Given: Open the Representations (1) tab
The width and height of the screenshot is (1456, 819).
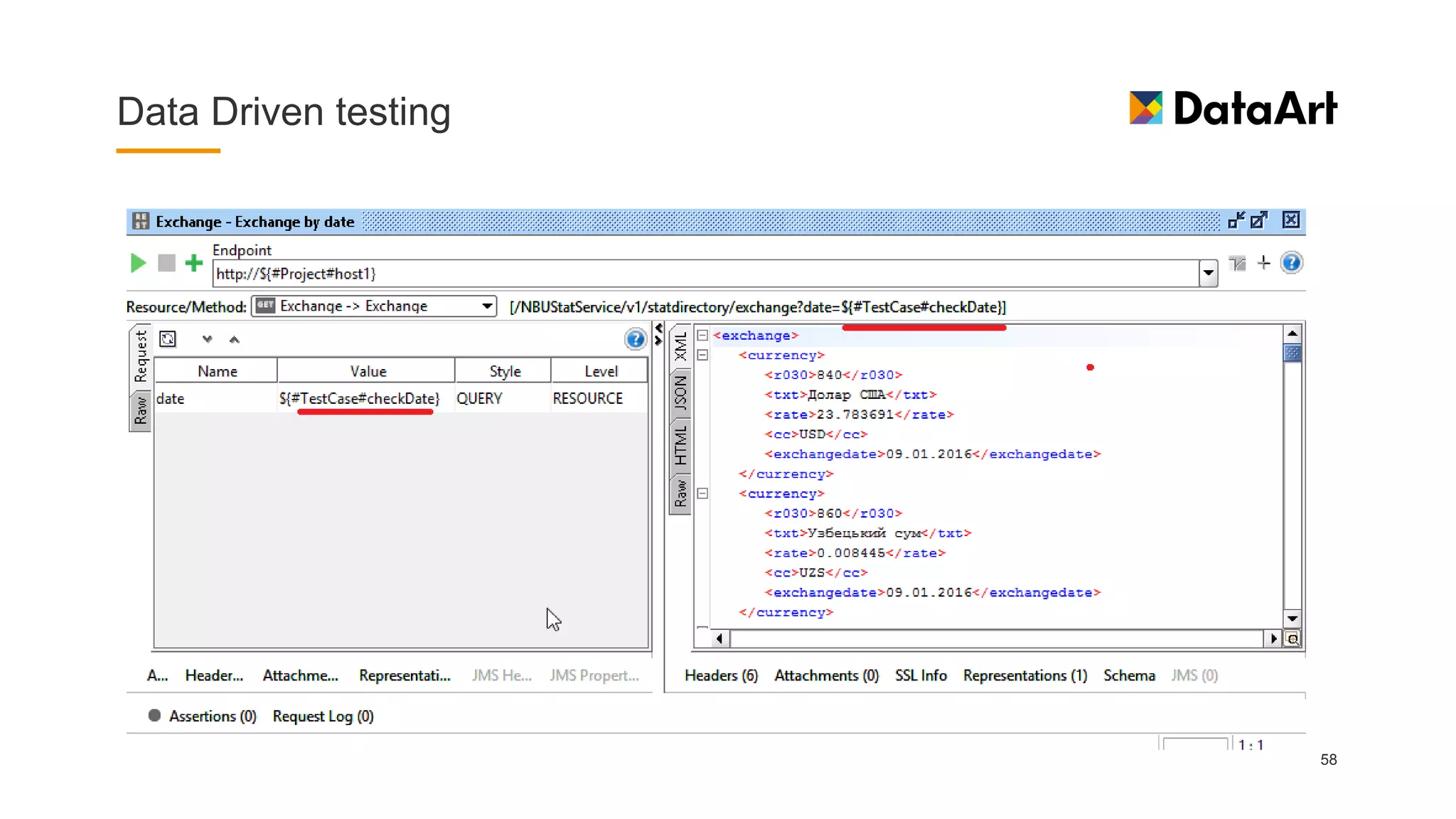Looking at the screenshot, I should point(1024,675).
